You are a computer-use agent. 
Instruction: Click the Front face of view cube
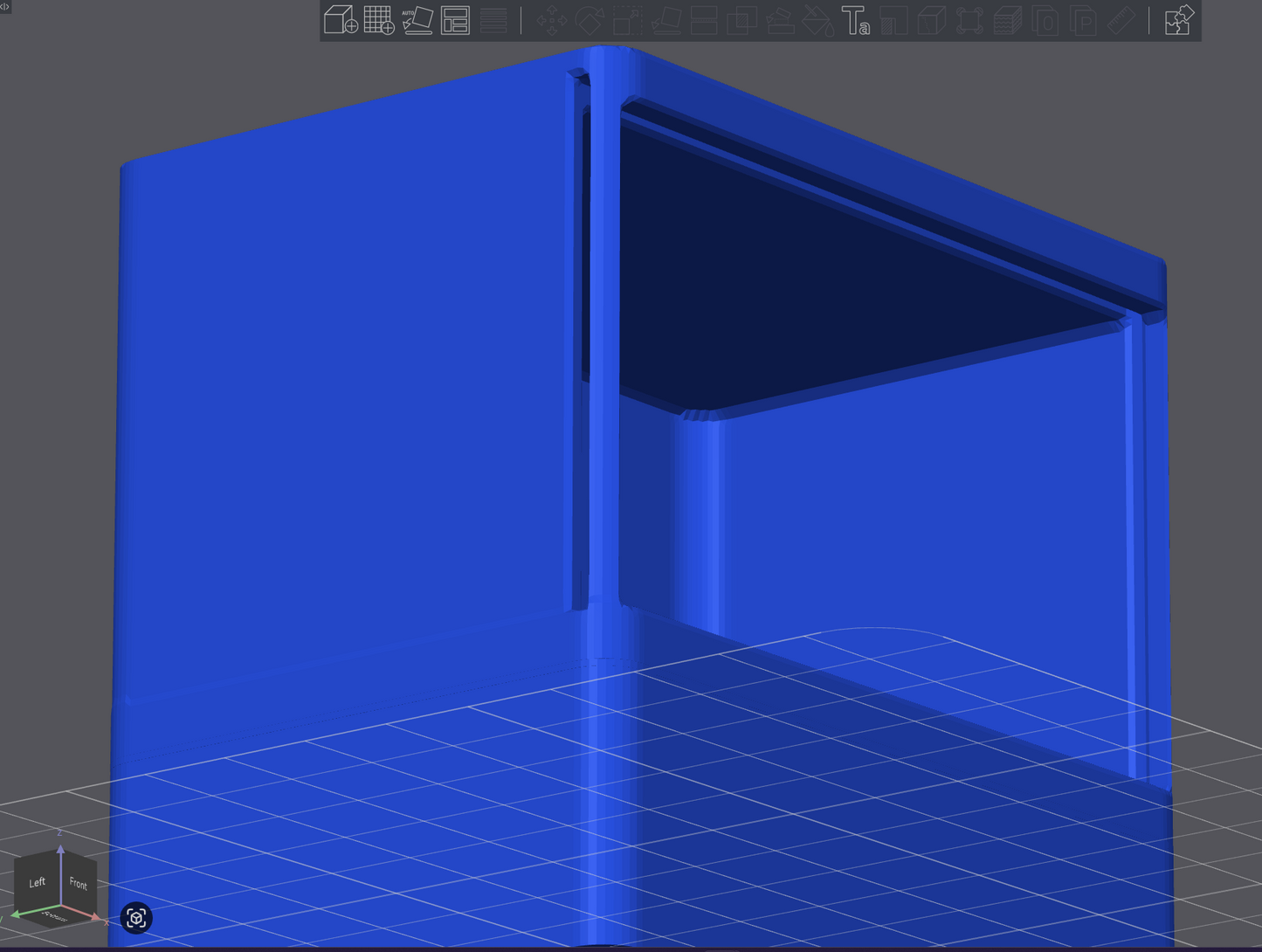tap(79, 884)
